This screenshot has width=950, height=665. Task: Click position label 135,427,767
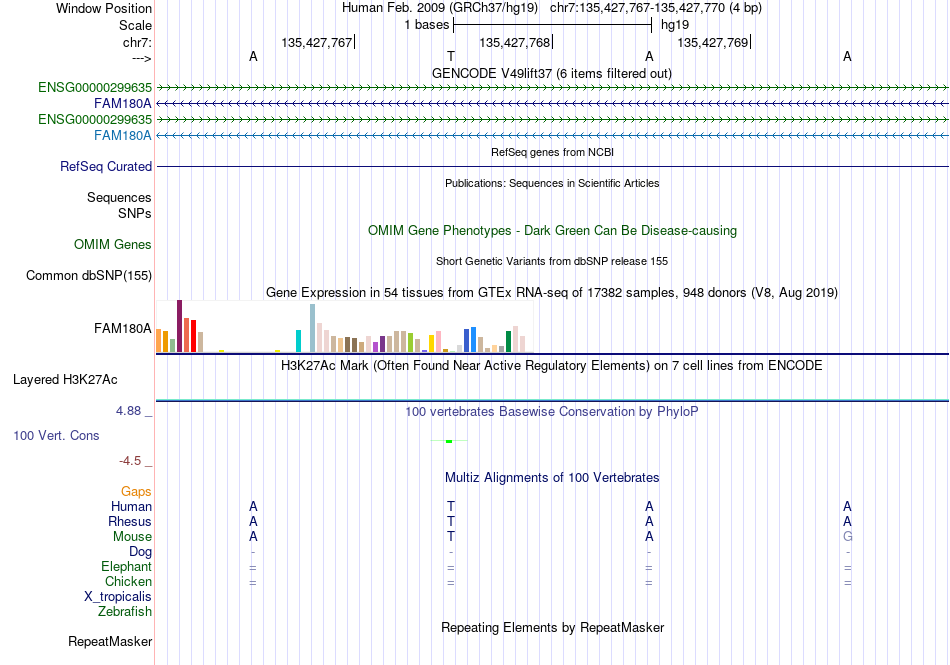[x=317, y=42]
